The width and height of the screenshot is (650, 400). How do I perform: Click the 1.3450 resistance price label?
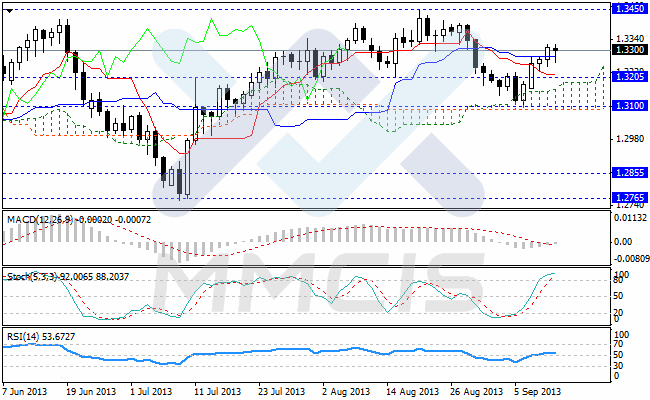pyautogui.click(x=628, y=8)
